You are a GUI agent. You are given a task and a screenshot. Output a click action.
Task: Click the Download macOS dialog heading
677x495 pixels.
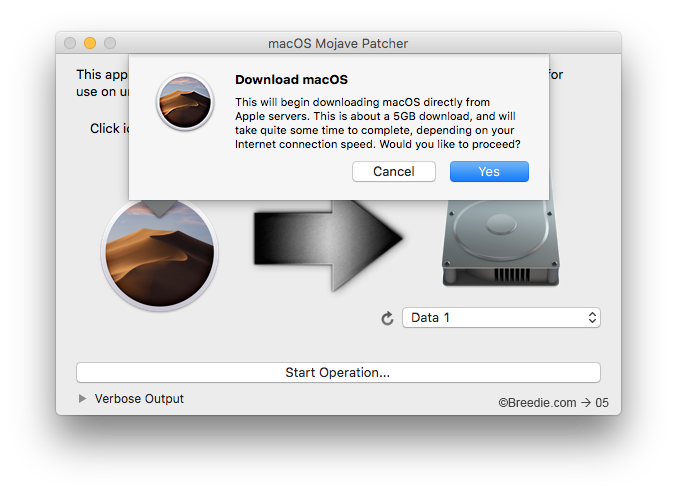click(291, 79)
